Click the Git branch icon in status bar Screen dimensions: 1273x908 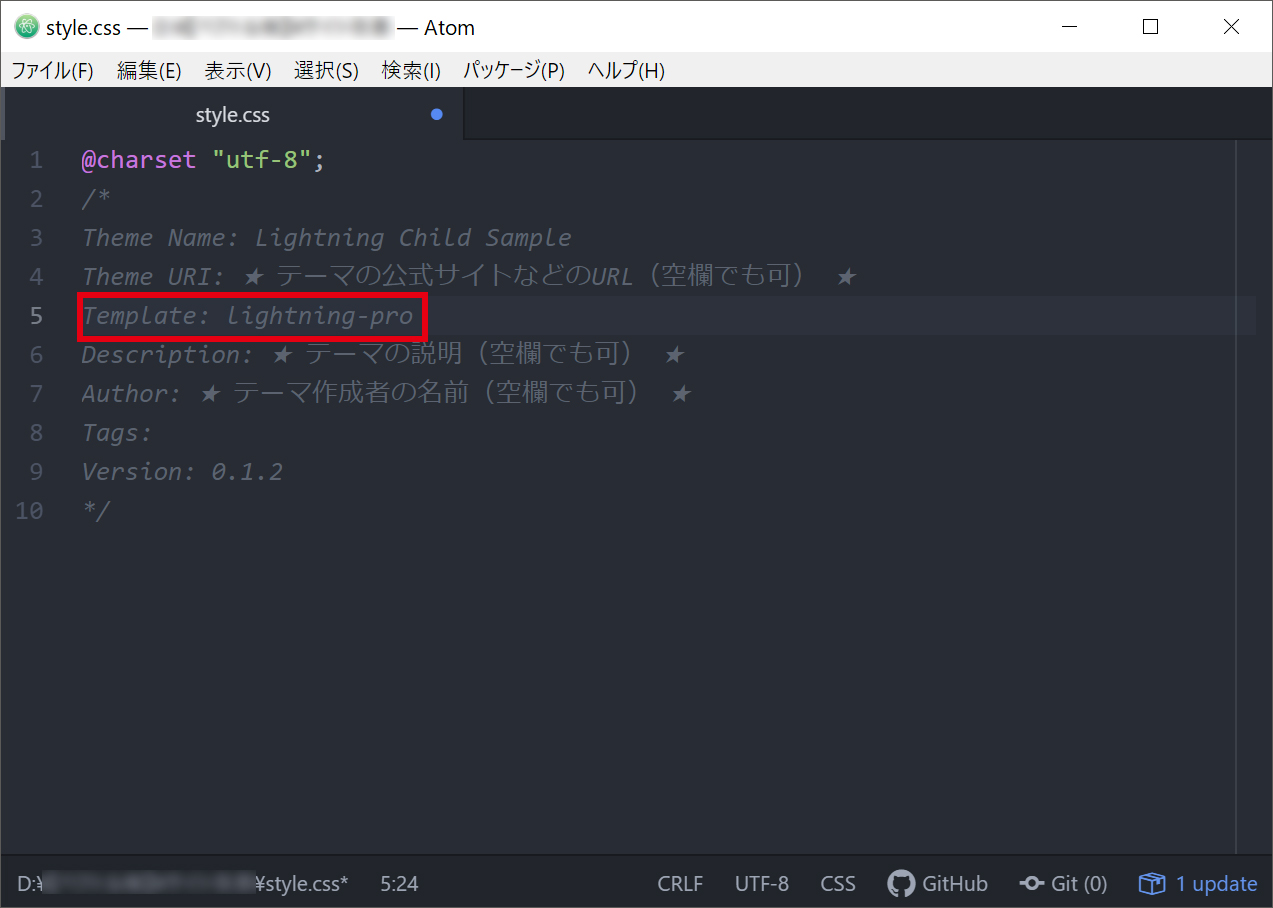(1031, 883)
